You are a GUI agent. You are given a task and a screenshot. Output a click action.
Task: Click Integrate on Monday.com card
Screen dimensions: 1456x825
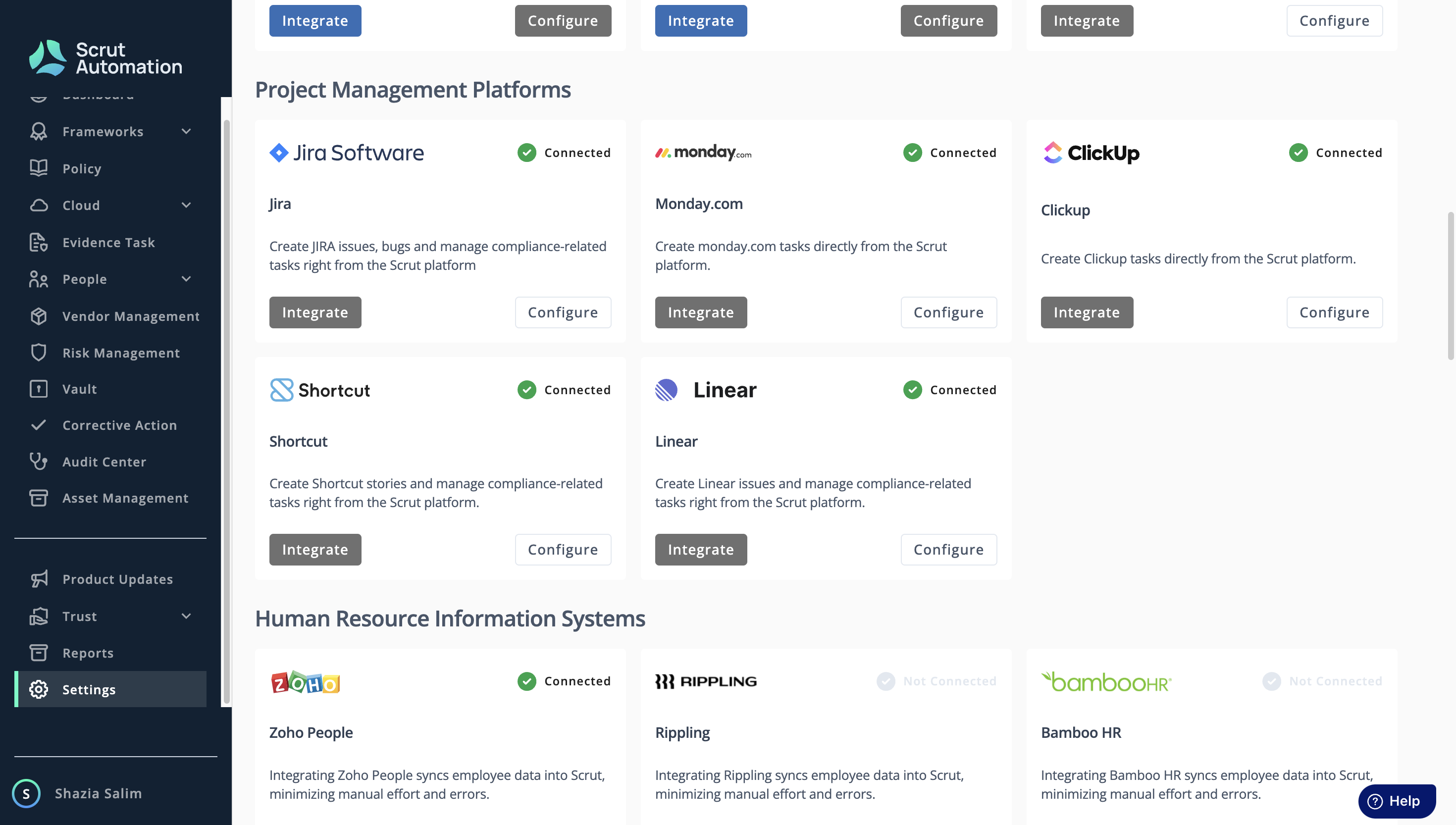(701, 312)
